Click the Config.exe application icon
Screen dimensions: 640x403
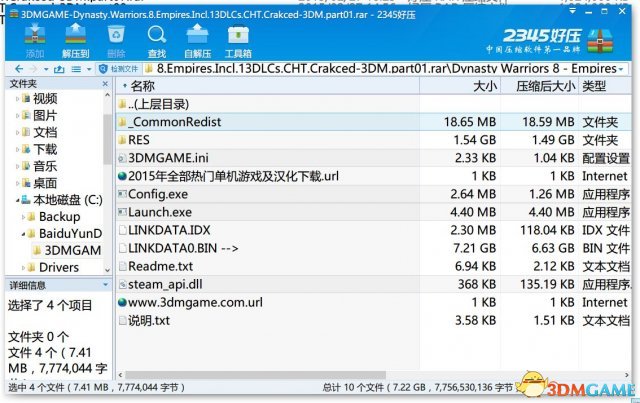122,194
